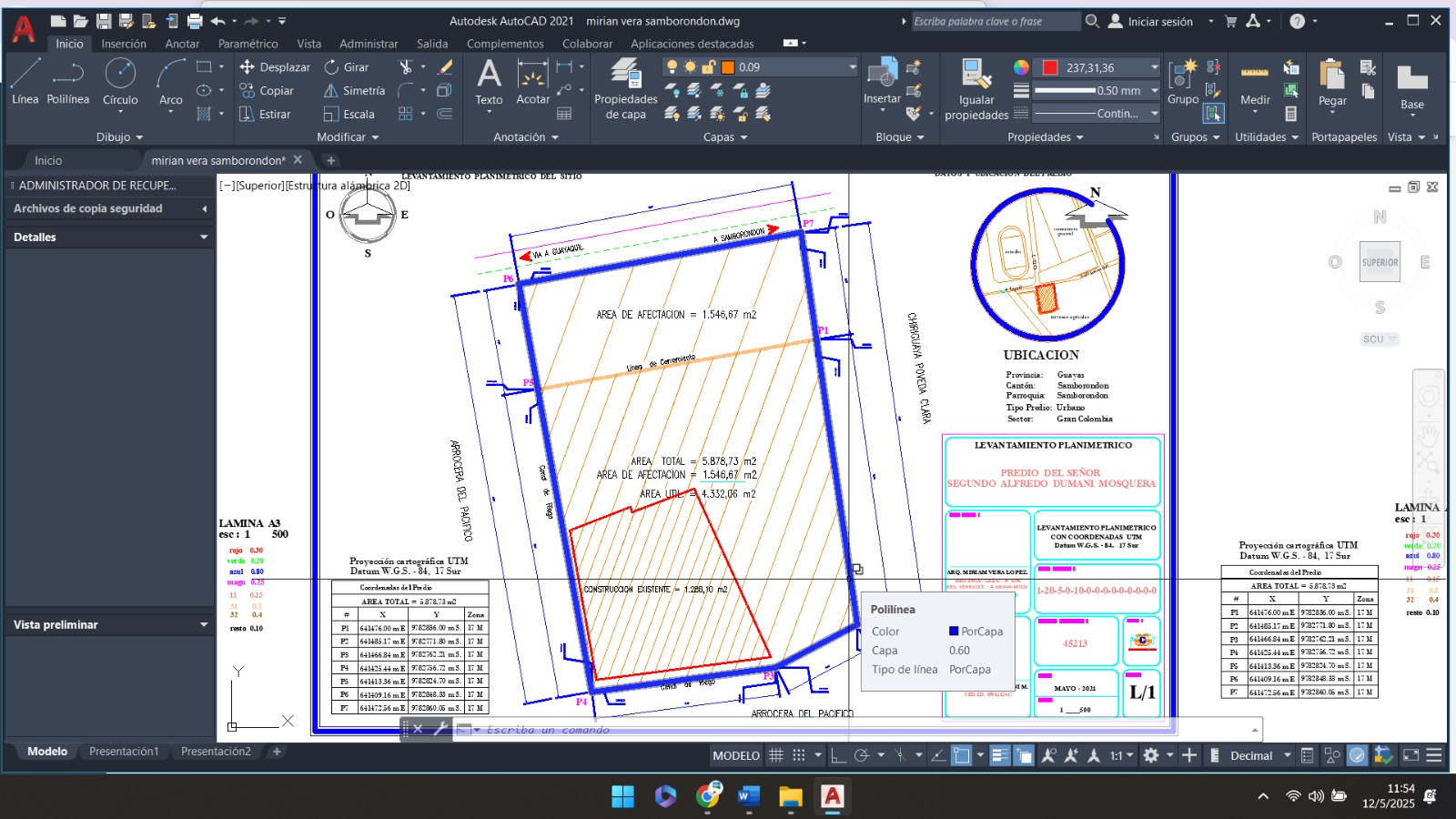Viewport: 1456px width, 819px height.
Task: Open new drawing tab plus button
Action: pos(331,160)
